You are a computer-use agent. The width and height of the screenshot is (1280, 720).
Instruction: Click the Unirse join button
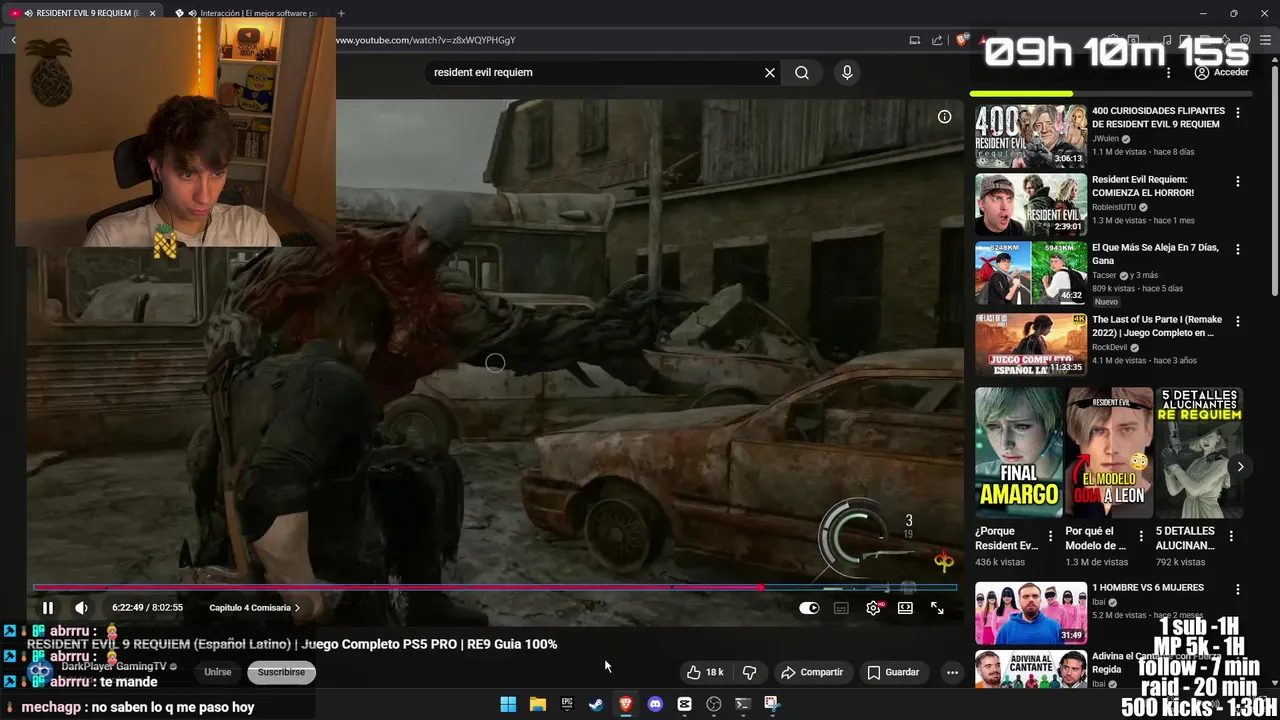pyautogui.click(x=218, y=672)
